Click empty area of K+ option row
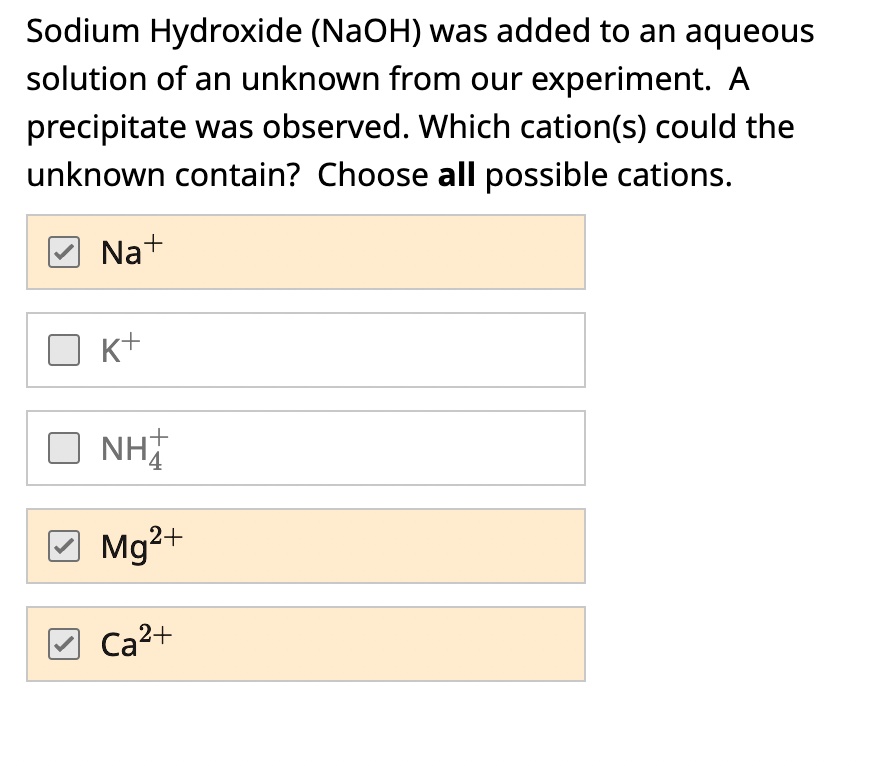Screen dimensions: 878x766 tap(400, 350)
